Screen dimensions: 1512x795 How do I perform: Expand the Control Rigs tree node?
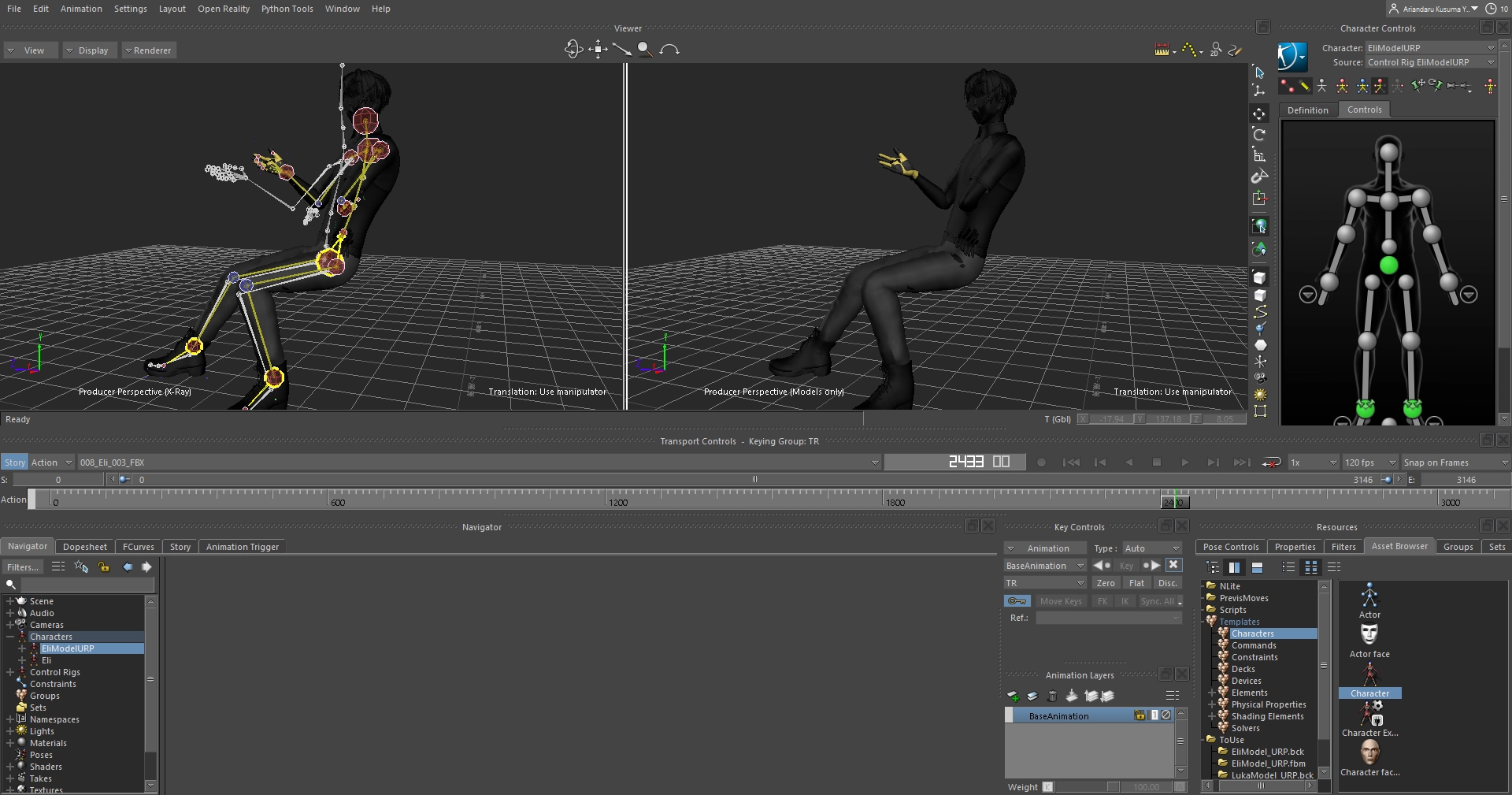[10, 672]
